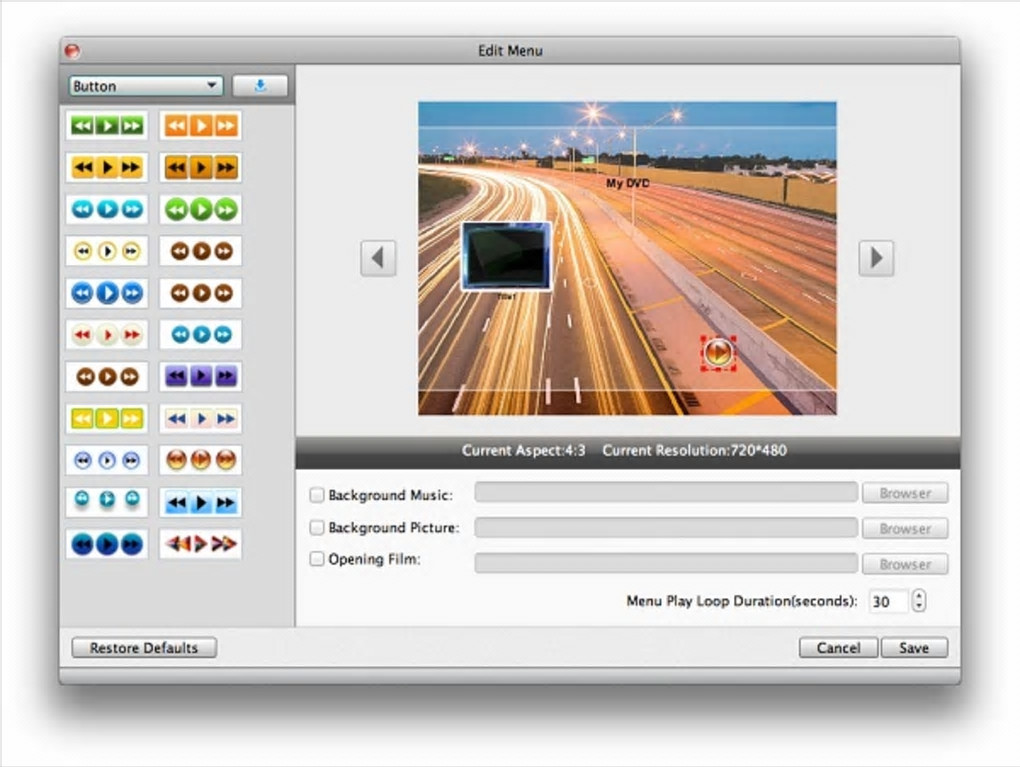Screen dimensions: 1020x767
Task: Pick the yellow square button style
Action: (107, 419)
